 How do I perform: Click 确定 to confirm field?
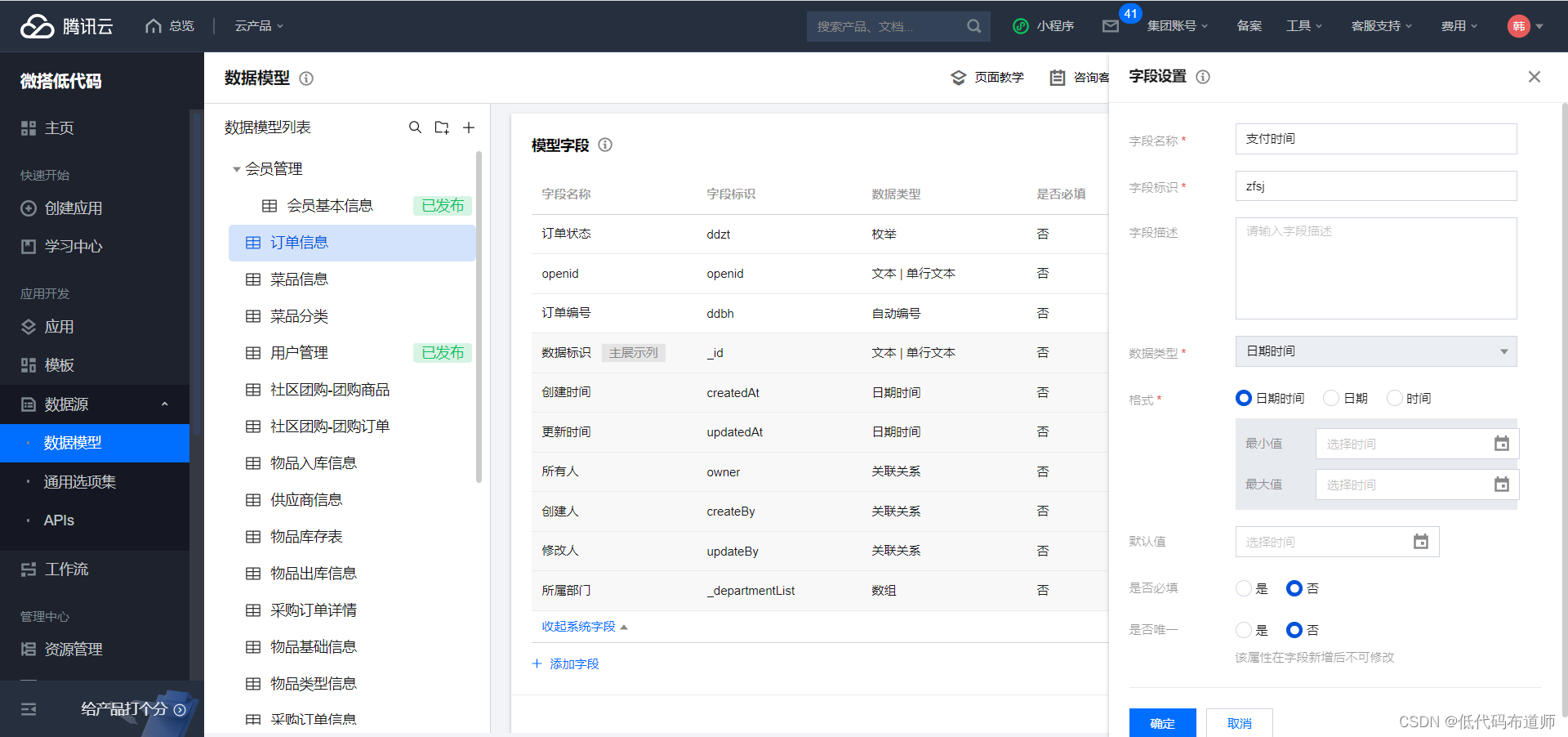[1162, 723]
